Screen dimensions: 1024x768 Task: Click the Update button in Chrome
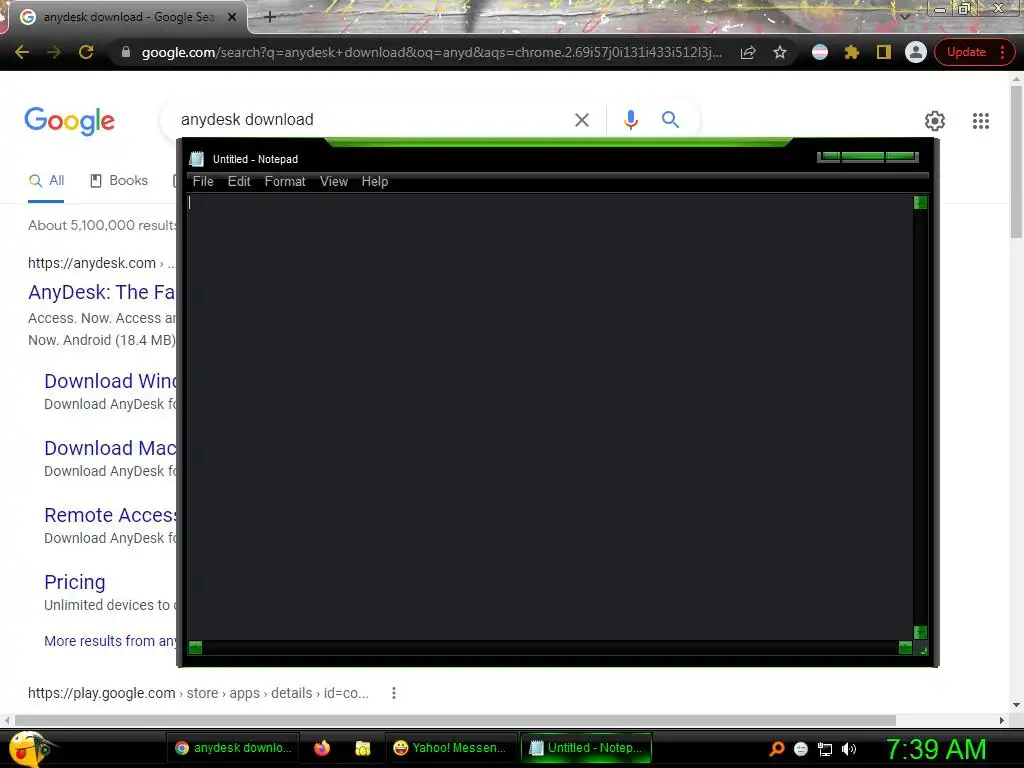(x=966, y=52)
